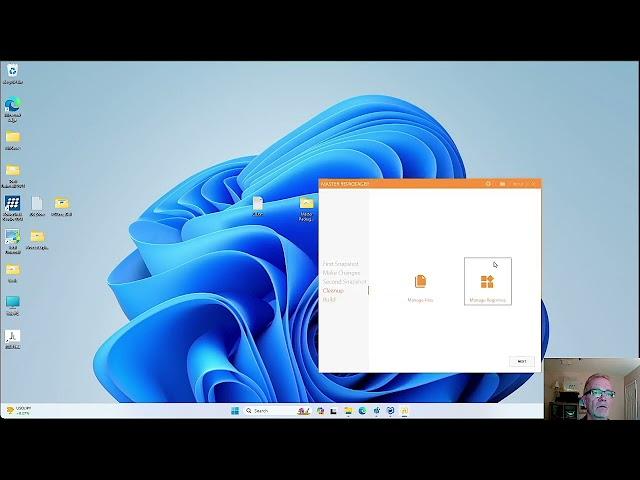Select the text file icon behind the window
This screenshot has width=640, height=480.
257,204
